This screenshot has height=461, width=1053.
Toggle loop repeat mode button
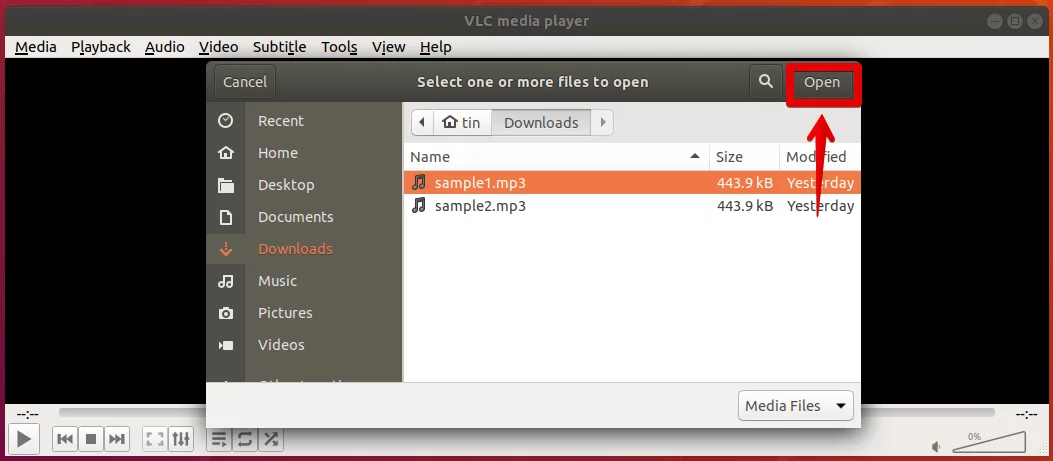pos(245,439)
